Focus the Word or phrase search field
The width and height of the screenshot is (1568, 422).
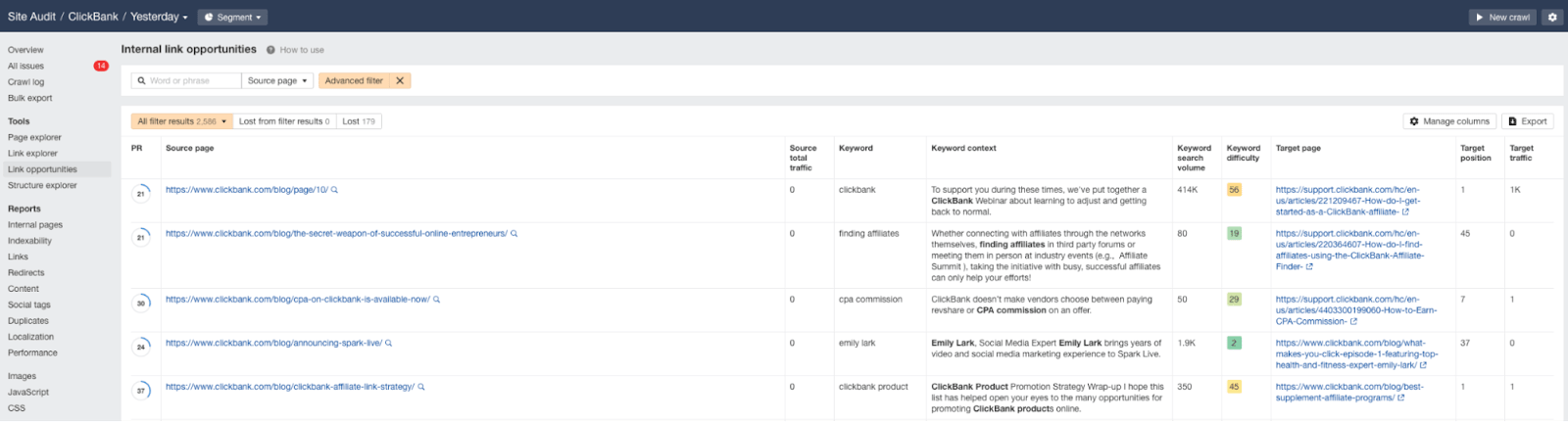pos(186,81)
